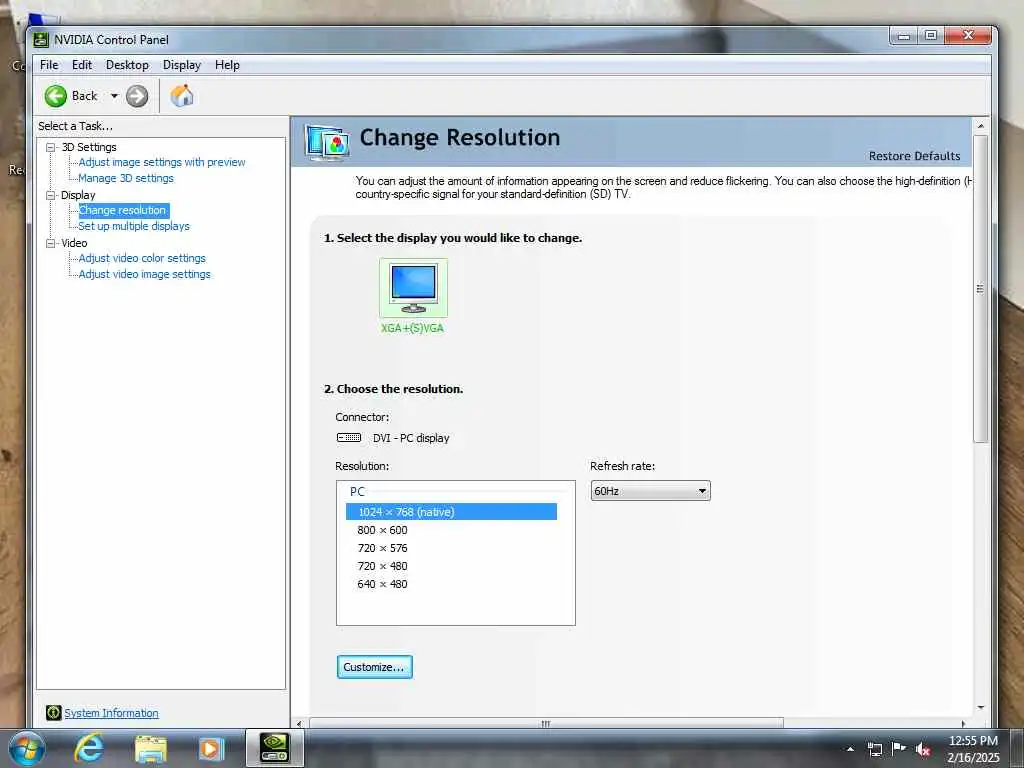Open Adjust image settings with preview
Viewport: 1024px width, 768px height.
point(162,162)
